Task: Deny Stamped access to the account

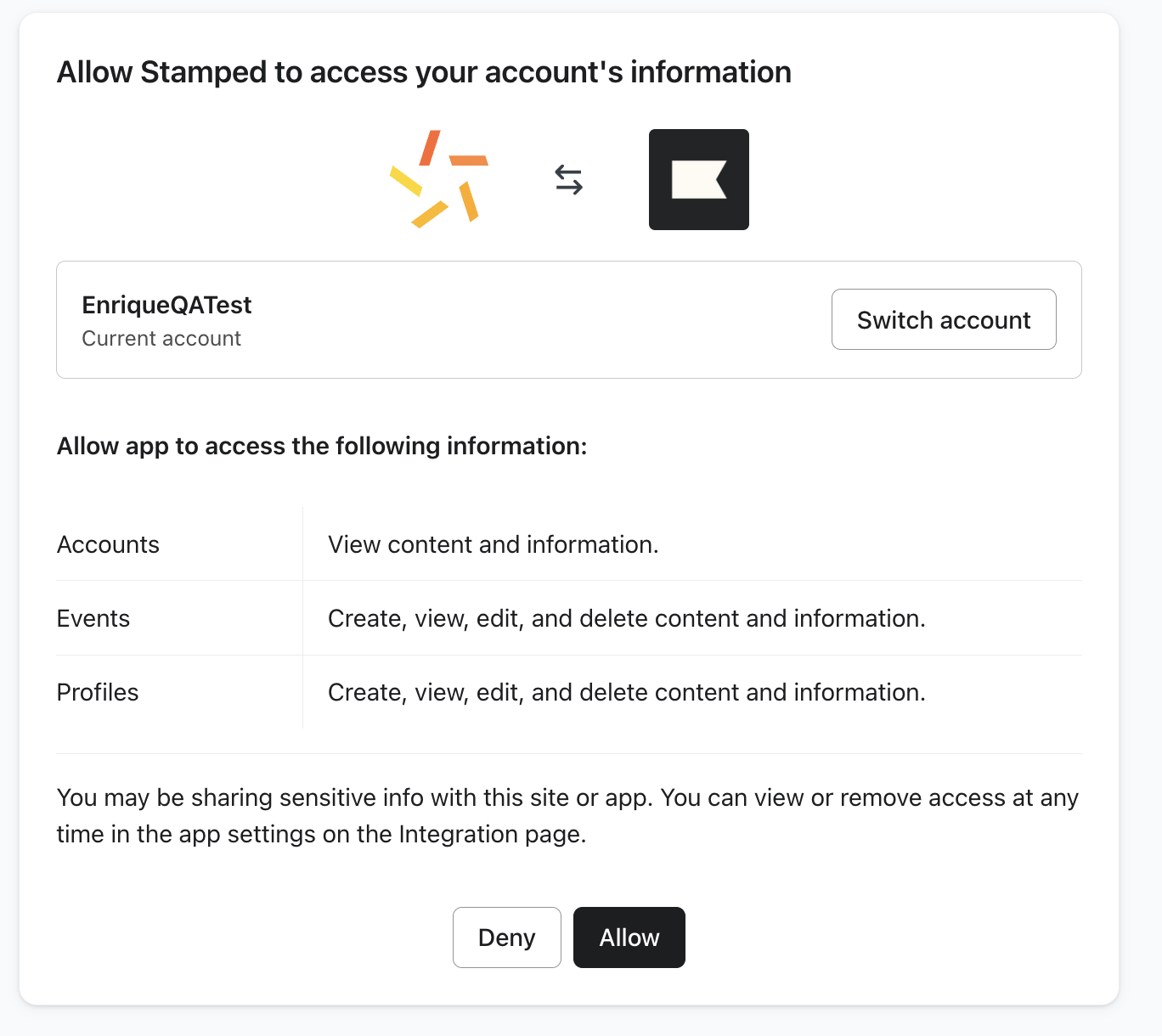Action: pyautogui.click(x=506, y=937)
